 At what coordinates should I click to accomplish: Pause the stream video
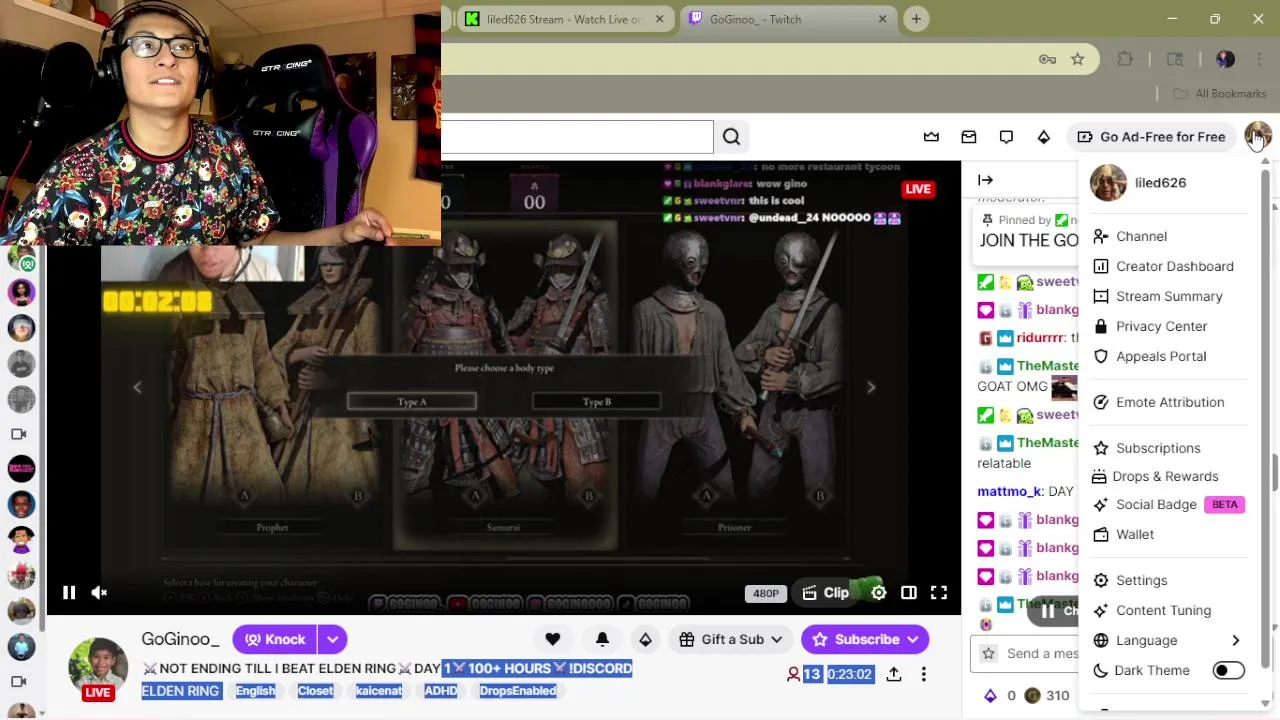(69, 593)
